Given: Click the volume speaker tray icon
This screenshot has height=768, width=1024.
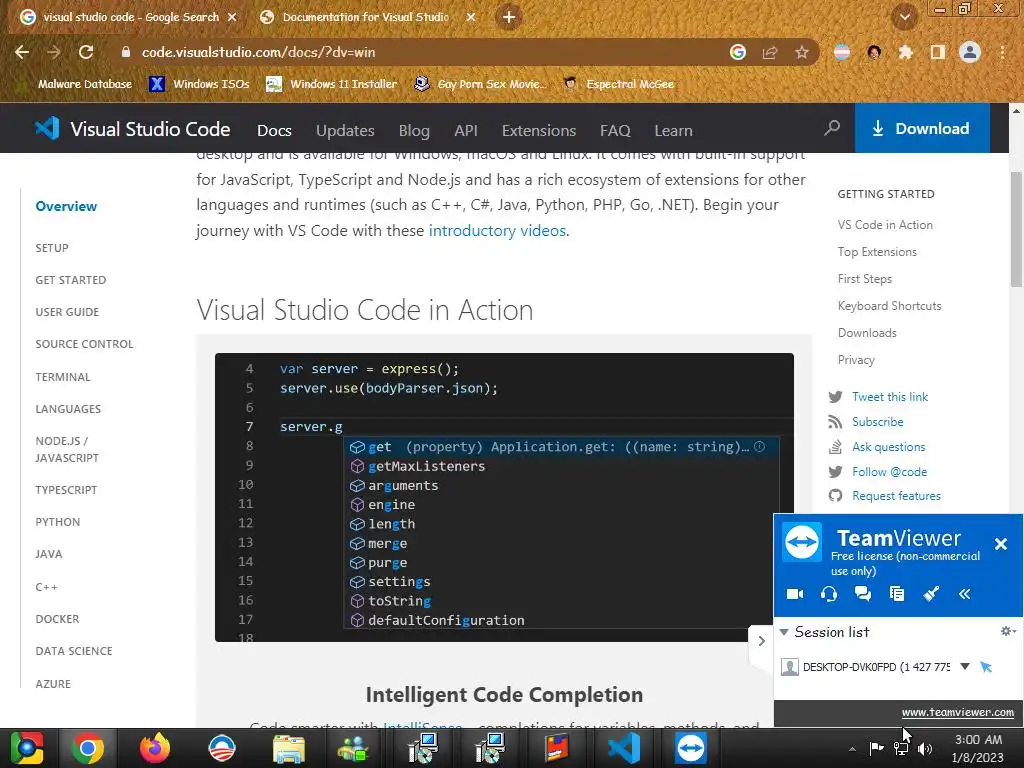Looking at the screenshot, I should [925, 749].
